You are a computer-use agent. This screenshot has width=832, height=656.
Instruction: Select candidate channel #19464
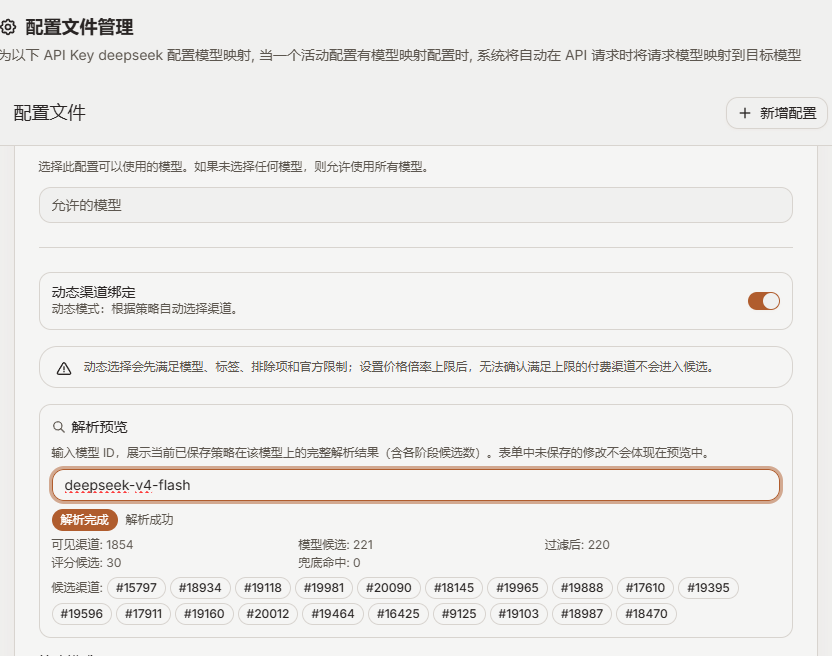click(x=333, y=614)
